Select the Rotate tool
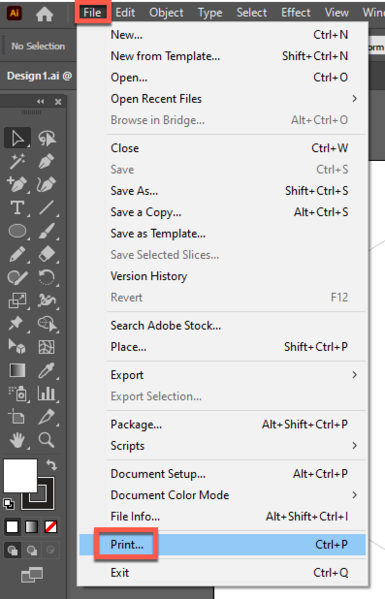Image resolution: width=385 pixels, height=599 pixels. [47, 278]
